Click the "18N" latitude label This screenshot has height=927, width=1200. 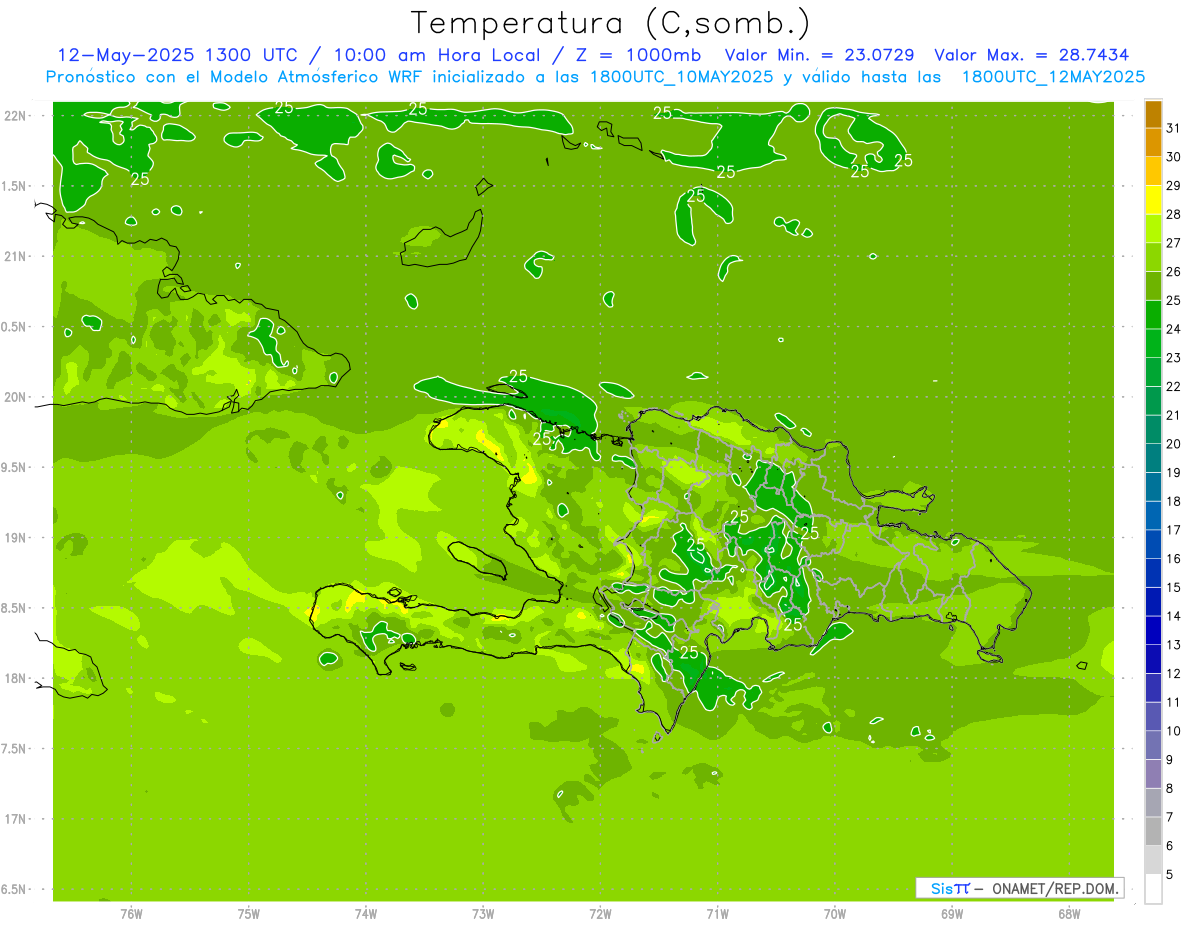tap(14, 678)
